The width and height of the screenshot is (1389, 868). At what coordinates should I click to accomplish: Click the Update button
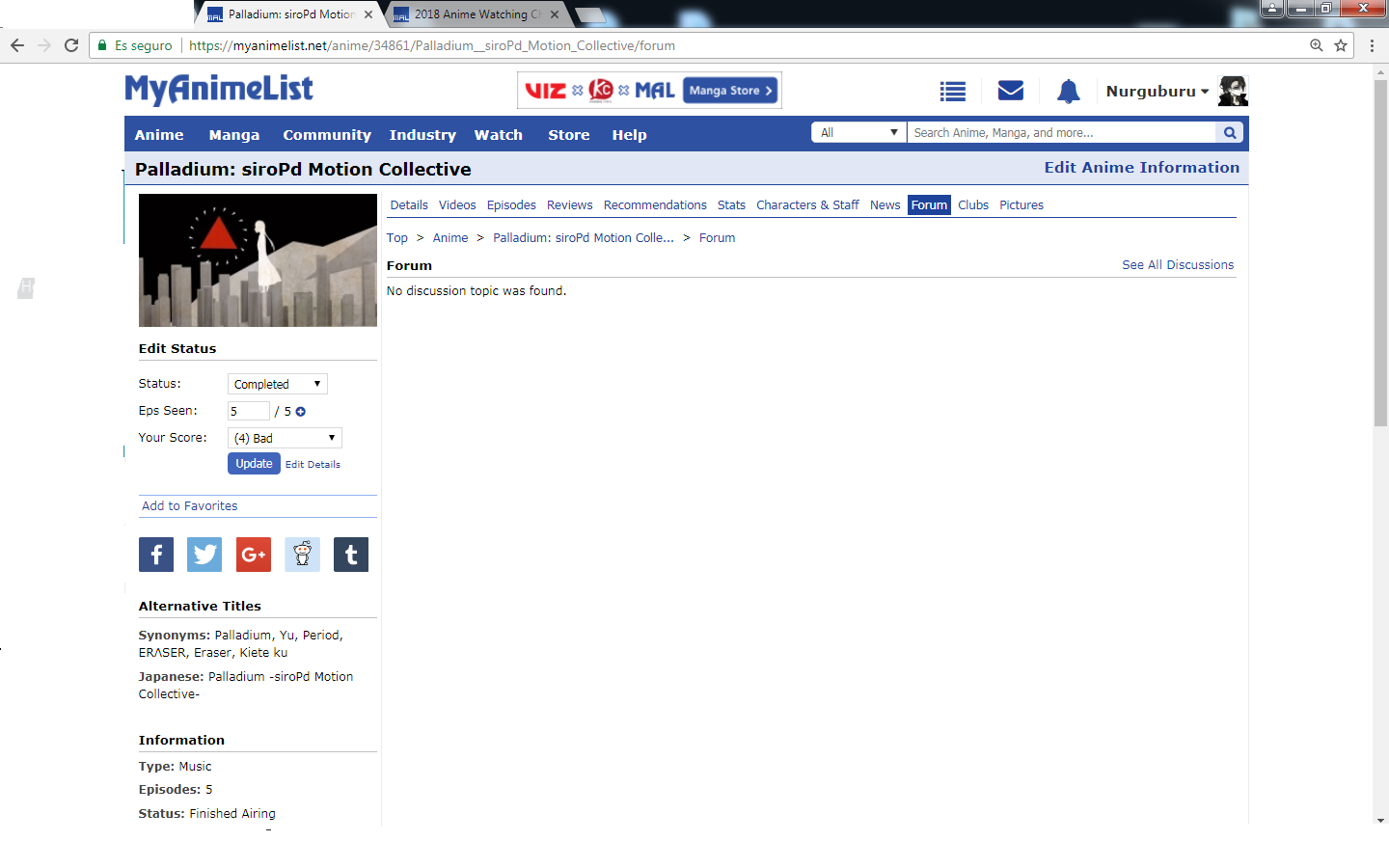click(x=254, y=464)
